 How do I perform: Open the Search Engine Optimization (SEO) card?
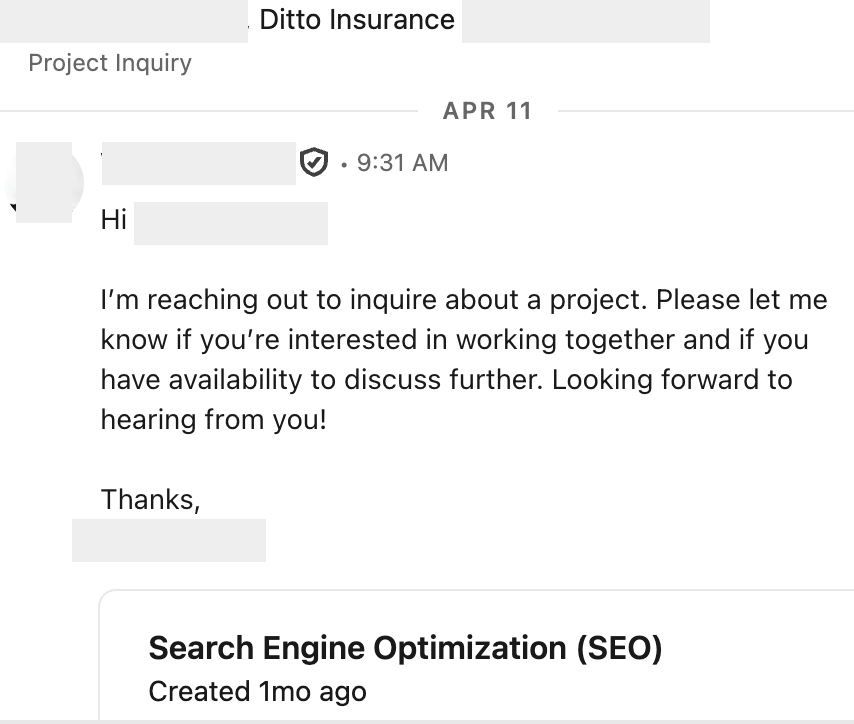476,656
